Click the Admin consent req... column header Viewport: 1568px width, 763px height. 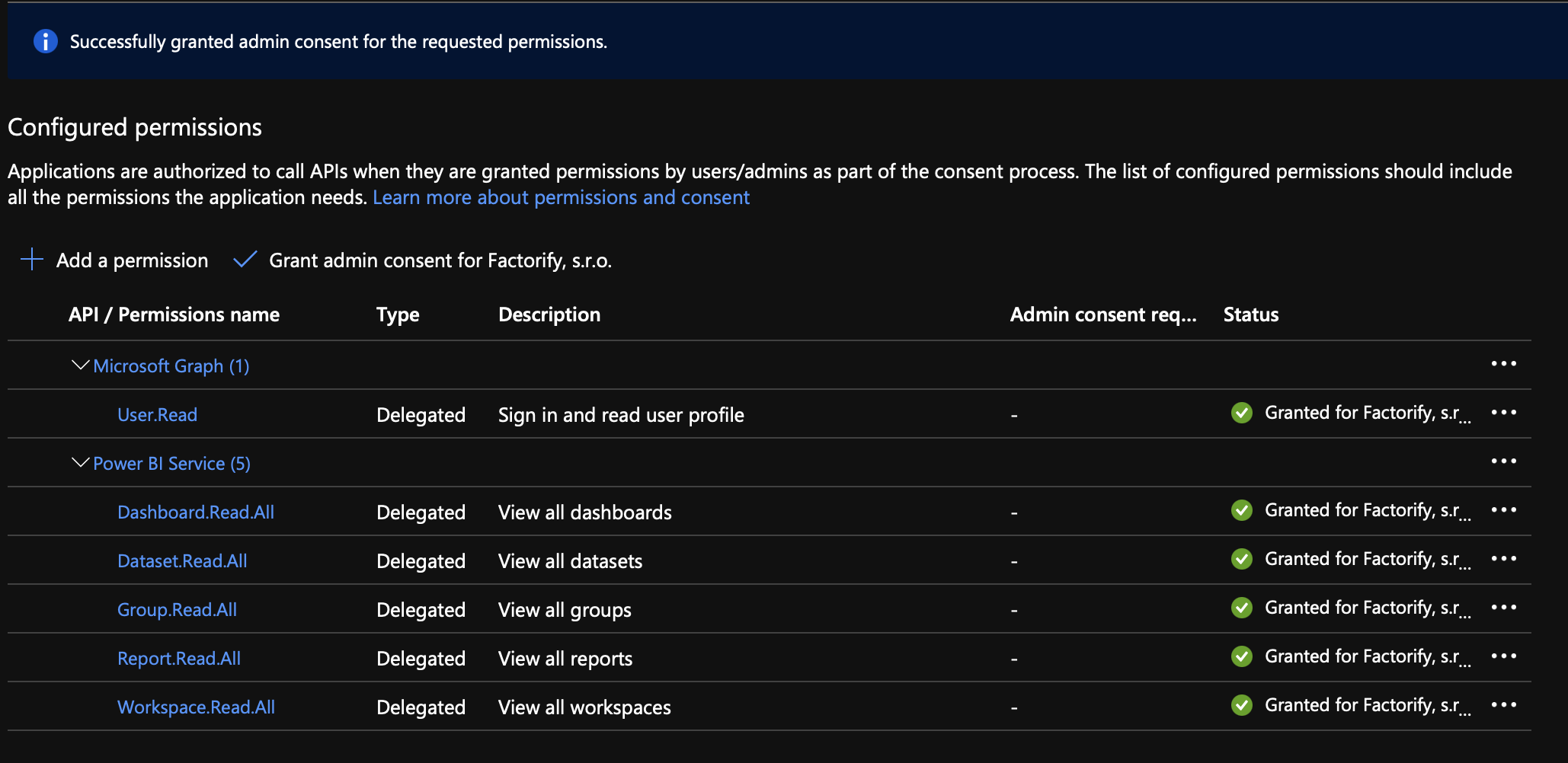(x=1103, y=314)
